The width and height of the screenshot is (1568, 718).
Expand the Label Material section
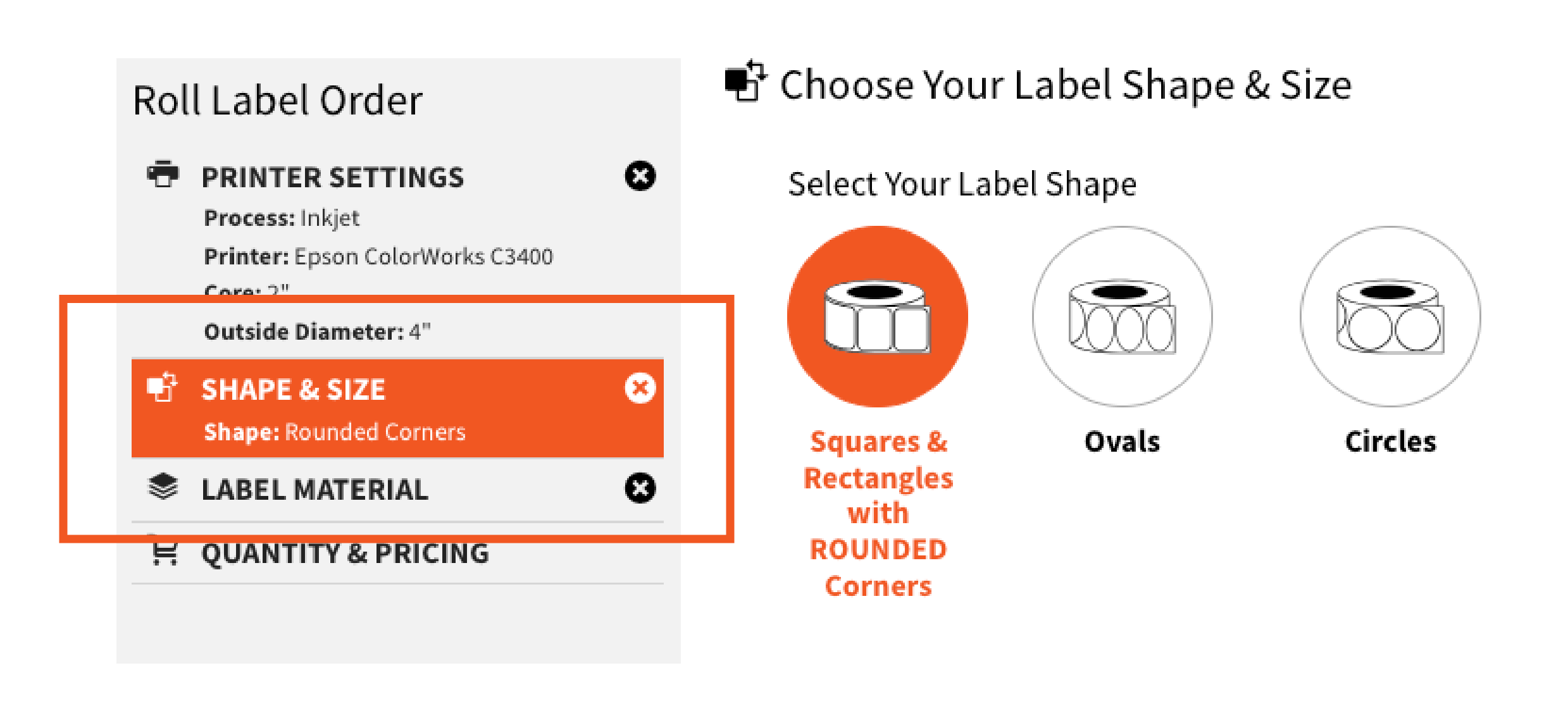315,487
